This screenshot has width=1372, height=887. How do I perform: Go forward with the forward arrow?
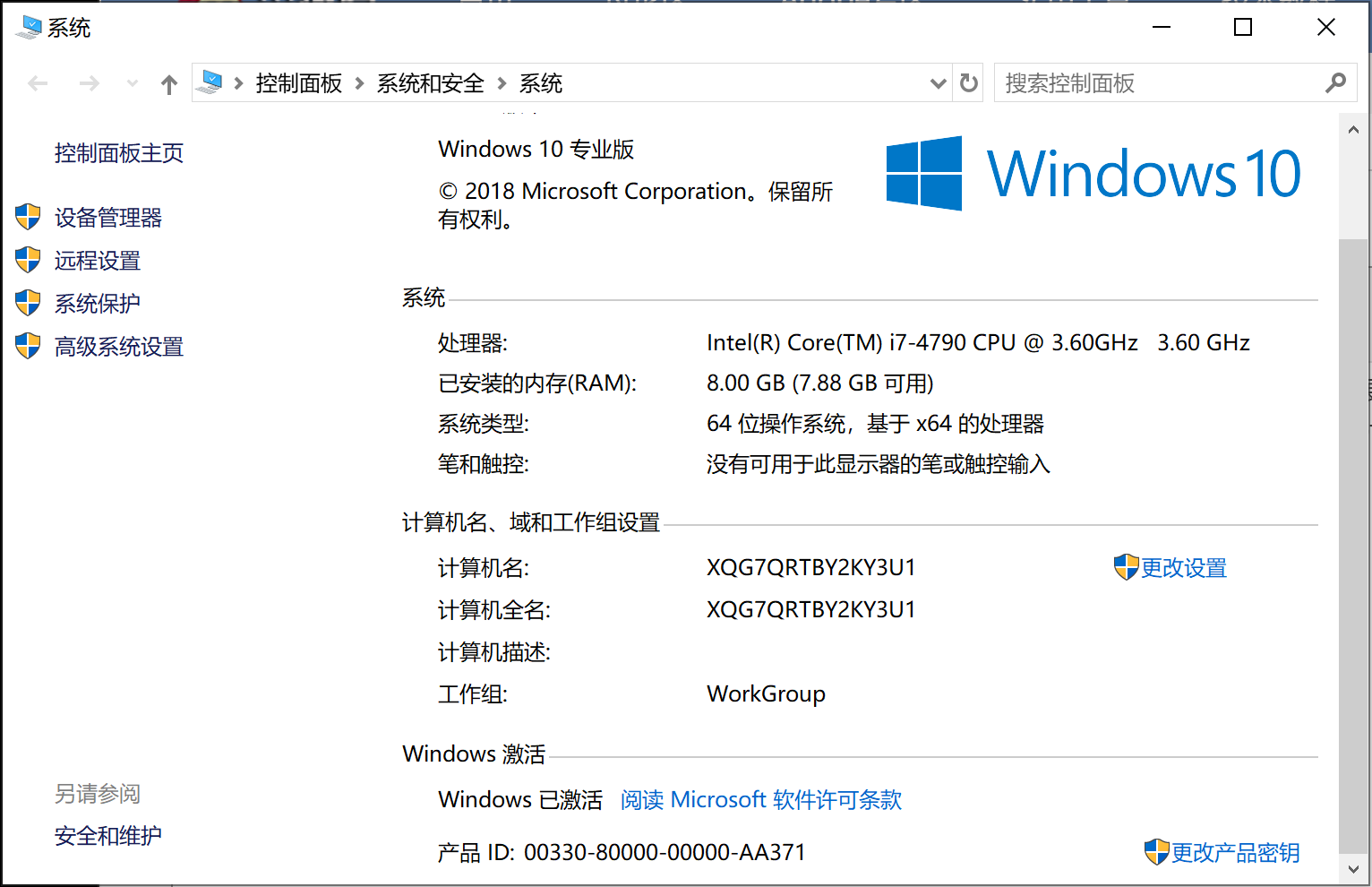(89, 84)
